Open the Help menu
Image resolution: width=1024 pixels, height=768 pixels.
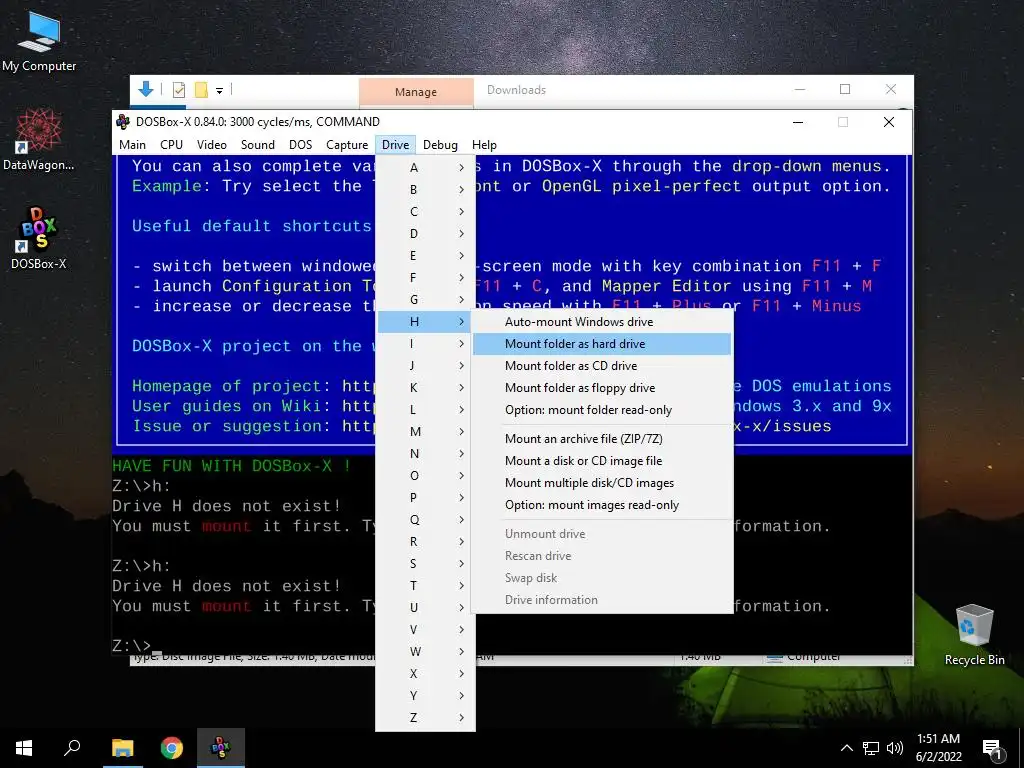point(484,145)
